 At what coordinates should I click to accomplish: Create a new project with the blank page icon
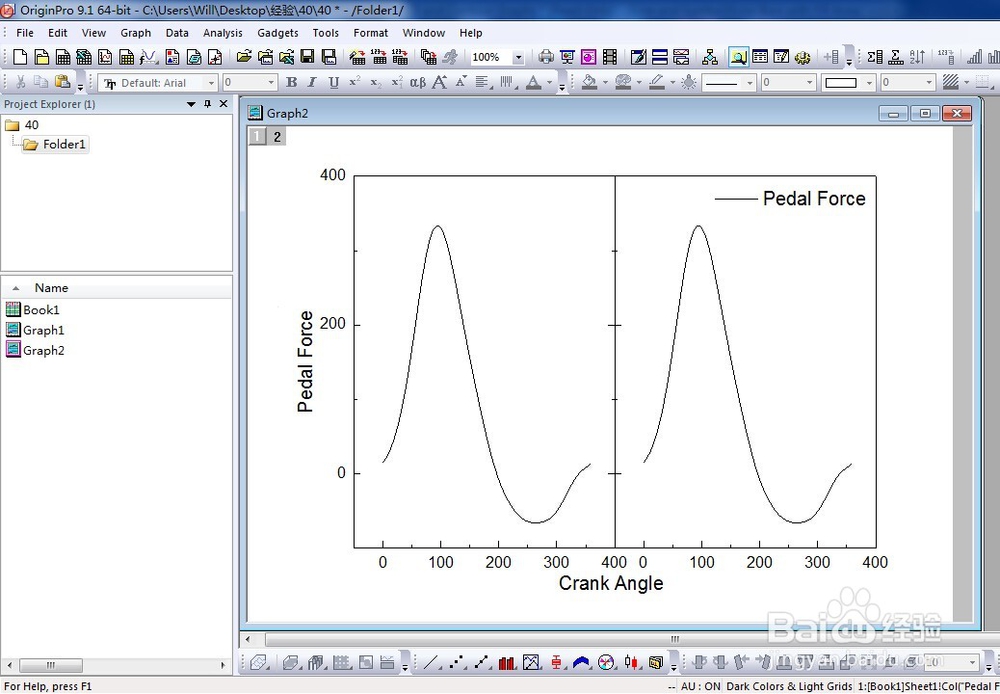[x=20, y=57]
